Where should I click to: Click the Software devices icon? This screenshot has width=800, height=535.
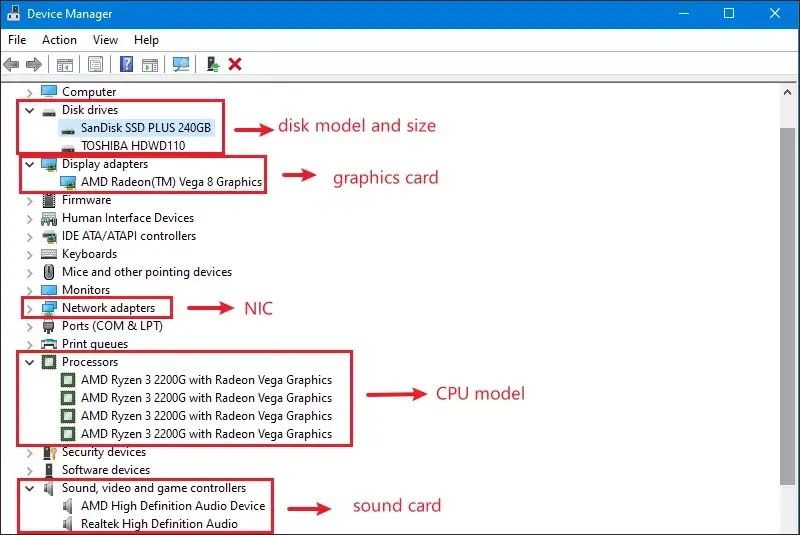[49, 470]
